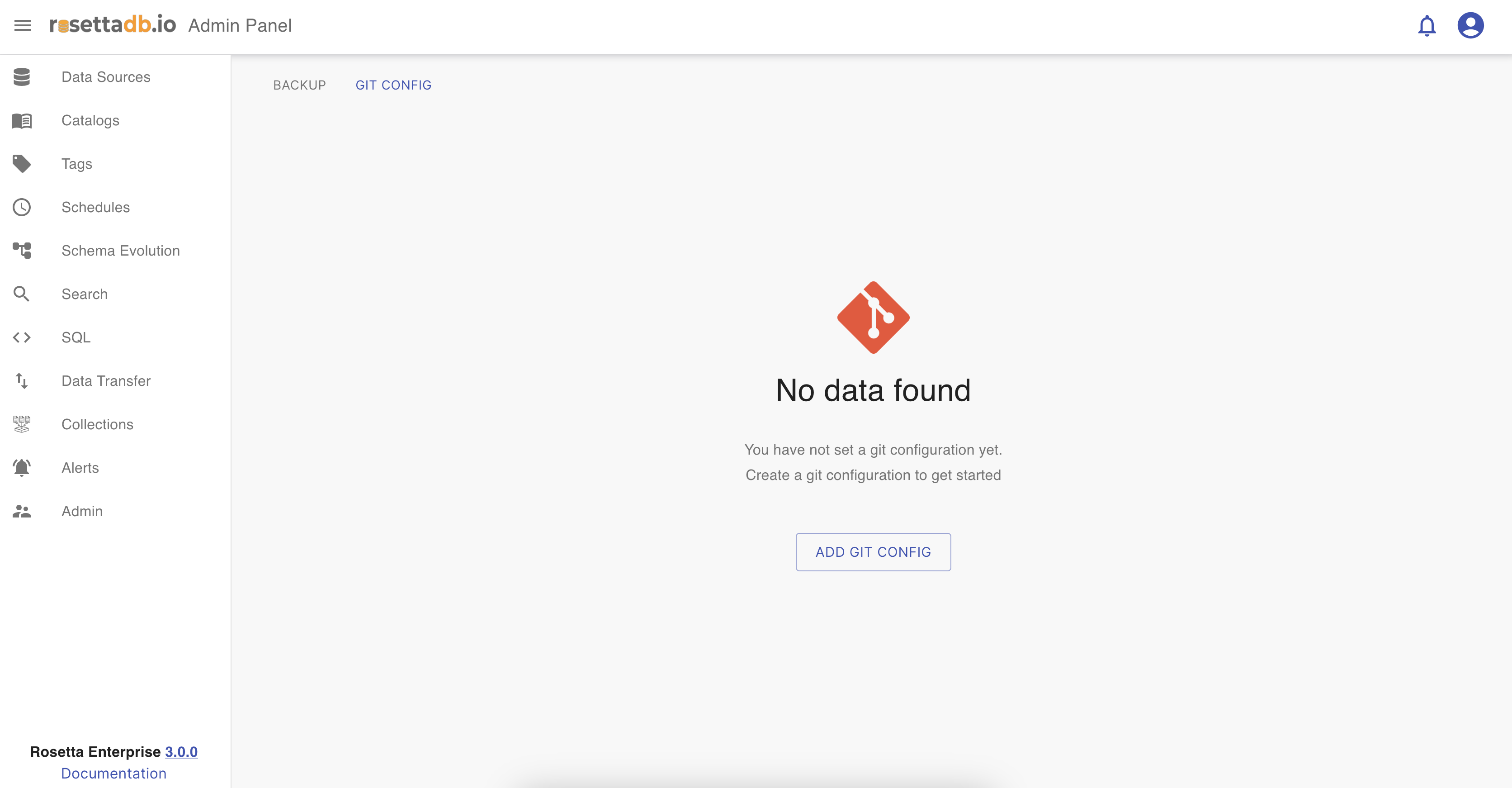Click the rosettadb.io logo

pos(113,25)
